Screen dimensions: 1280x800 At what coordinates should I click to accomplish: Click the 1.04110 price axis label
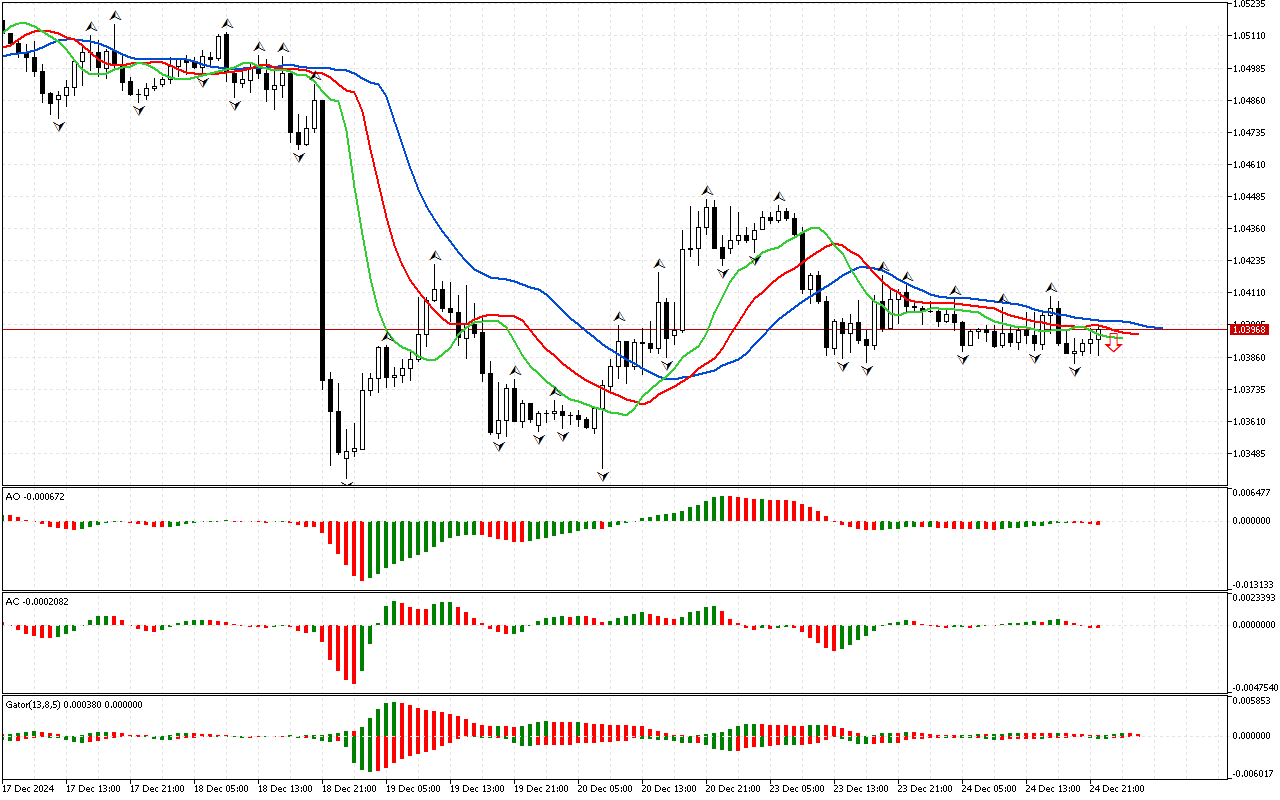pyautogui.click(x=1249, y=292)
